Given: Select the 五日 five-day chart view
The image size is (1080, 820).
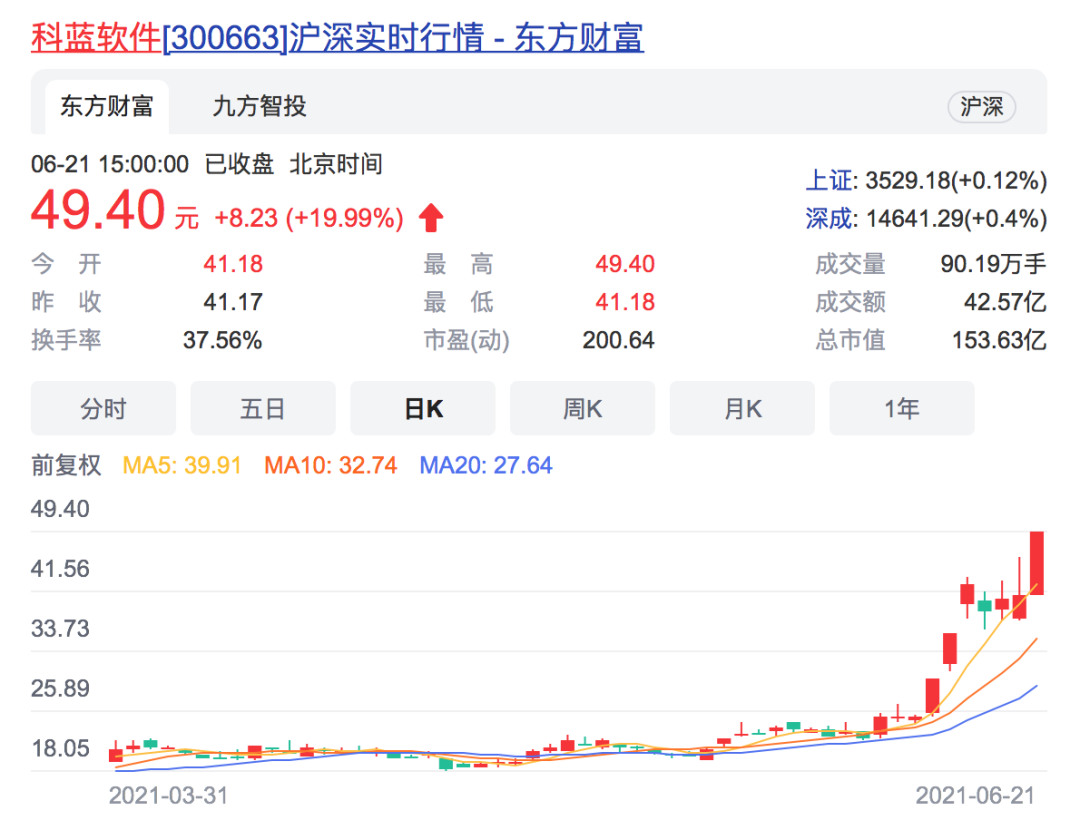Looking at the screenshot, I should coord(263,407).
